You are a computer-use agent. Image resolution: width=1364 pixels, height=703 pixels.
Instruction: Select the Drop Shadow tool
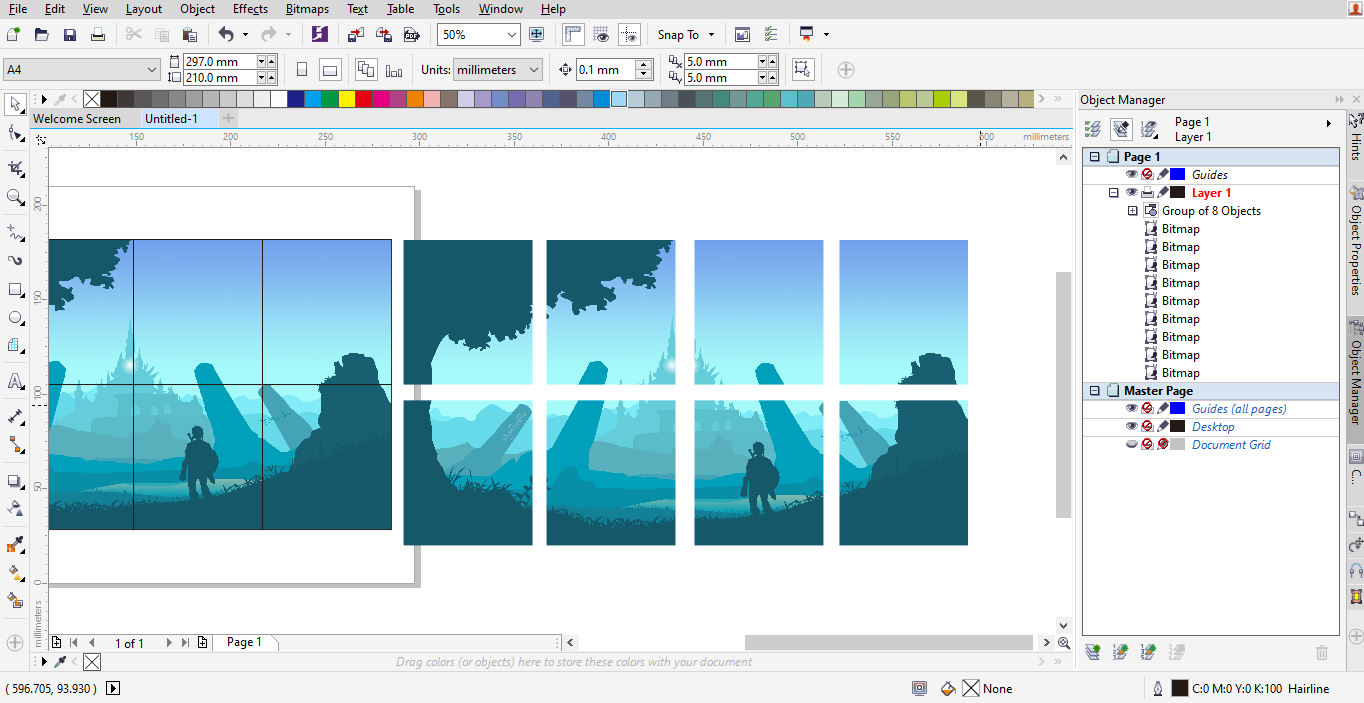point(15,481)
